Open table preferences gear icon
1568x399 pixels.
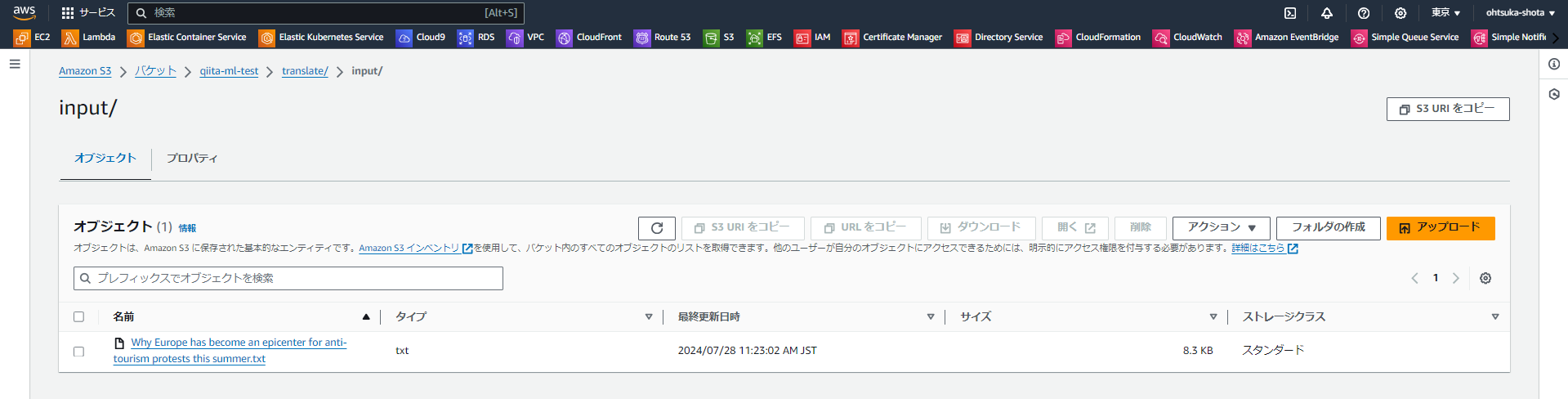[x=1485, y=278]
